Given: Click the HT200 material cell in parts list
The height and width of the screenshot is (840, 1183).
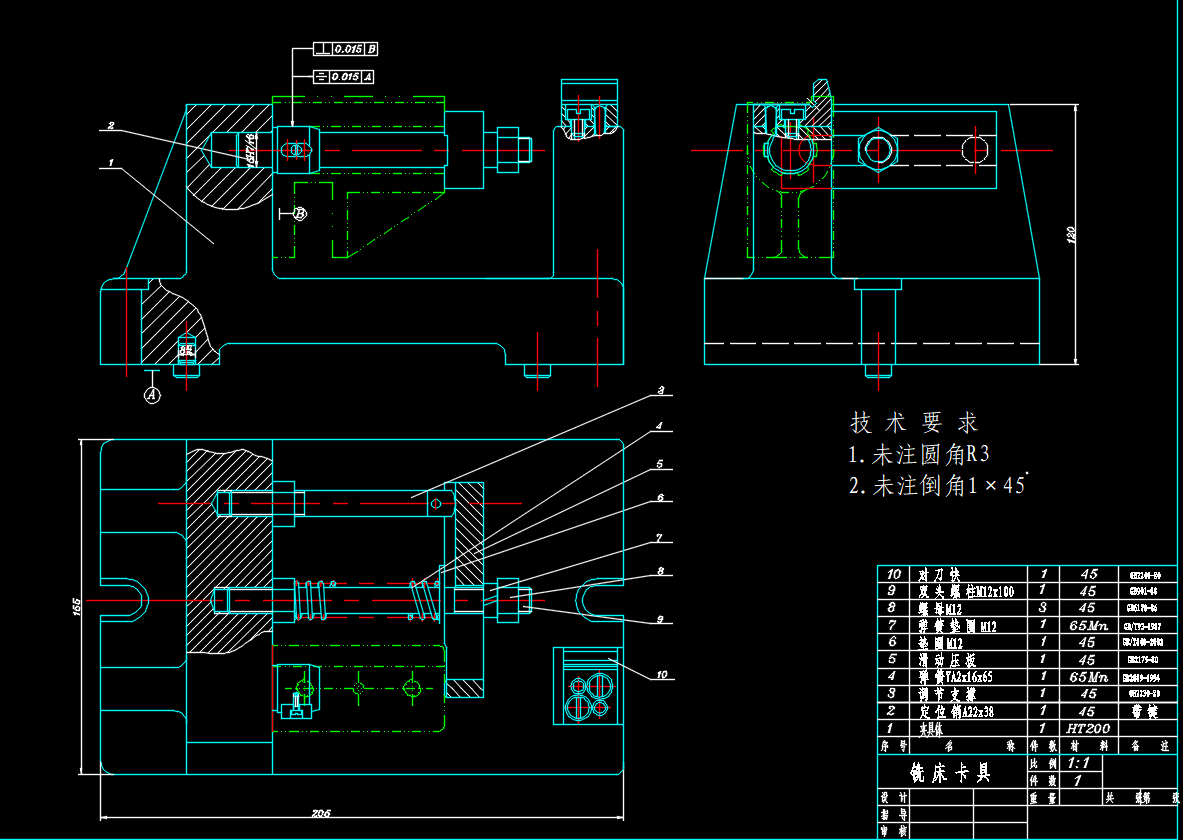Looking at the screenshot, I should coord(1089,729).
